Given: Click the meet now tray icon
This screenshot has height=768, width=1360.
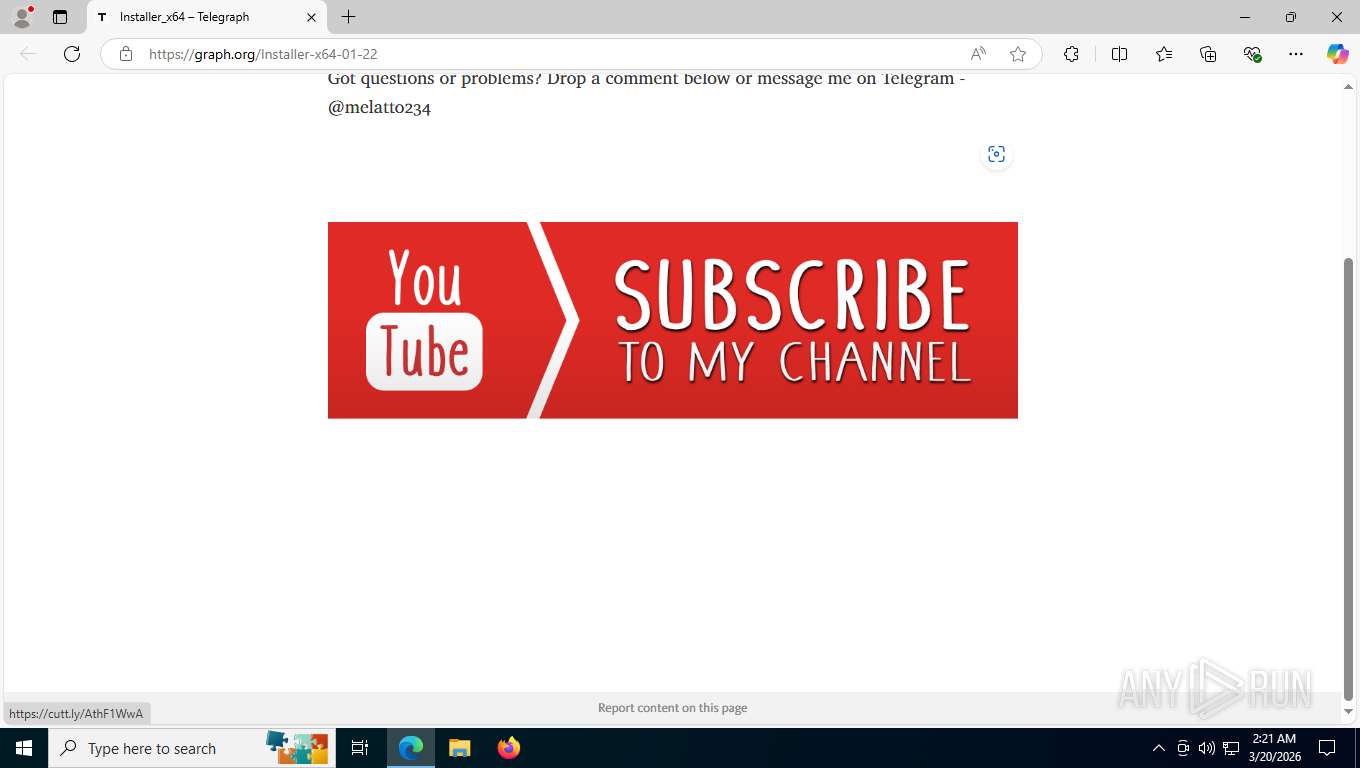Looking at the screenshot, I should click(1183, 748).
